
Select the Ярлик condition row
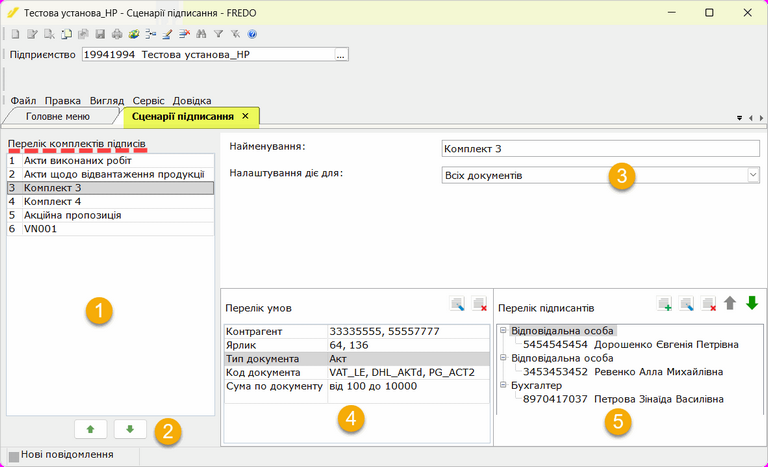coord(357,345)
